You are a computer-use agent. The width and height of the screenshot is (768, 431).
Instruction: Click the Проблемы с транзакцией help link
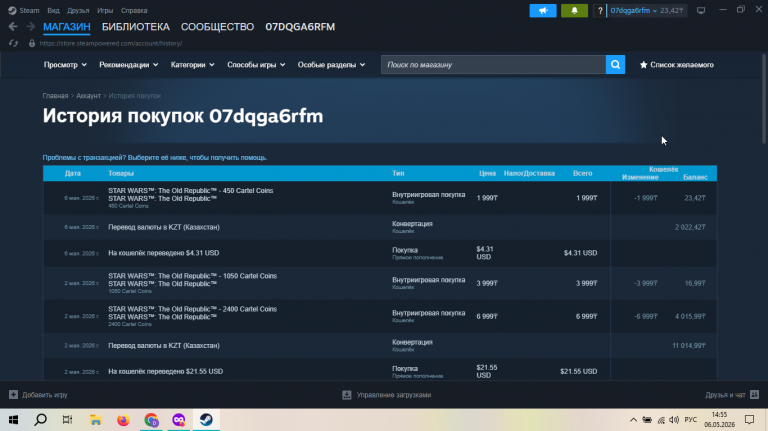155,158
